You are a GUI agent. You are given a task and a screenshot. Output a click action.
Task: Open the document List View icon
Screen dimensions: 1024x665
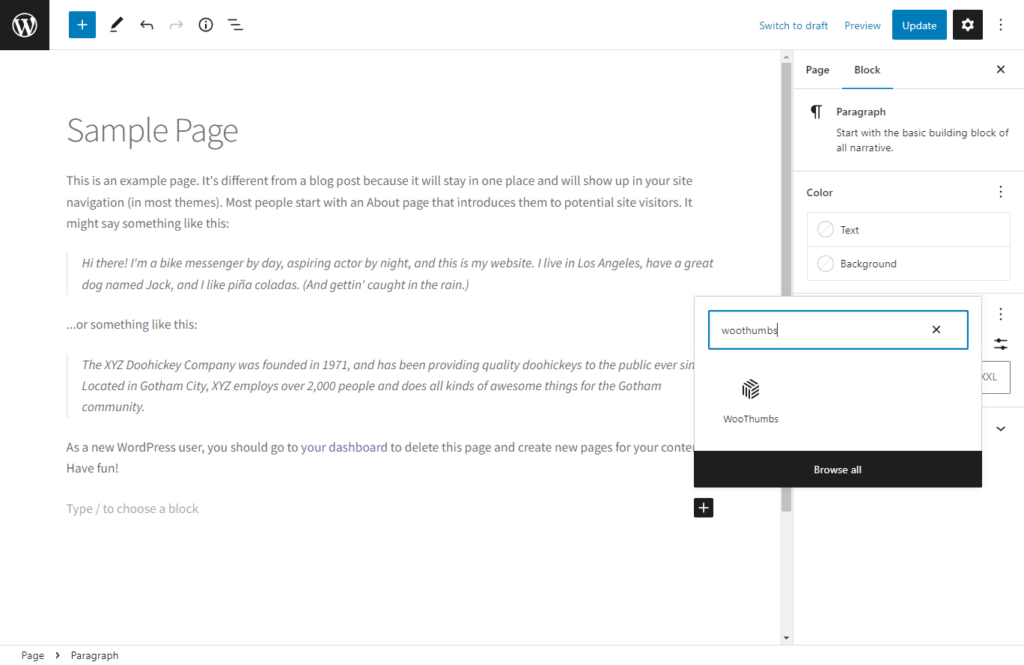click(x=235, y=24)
